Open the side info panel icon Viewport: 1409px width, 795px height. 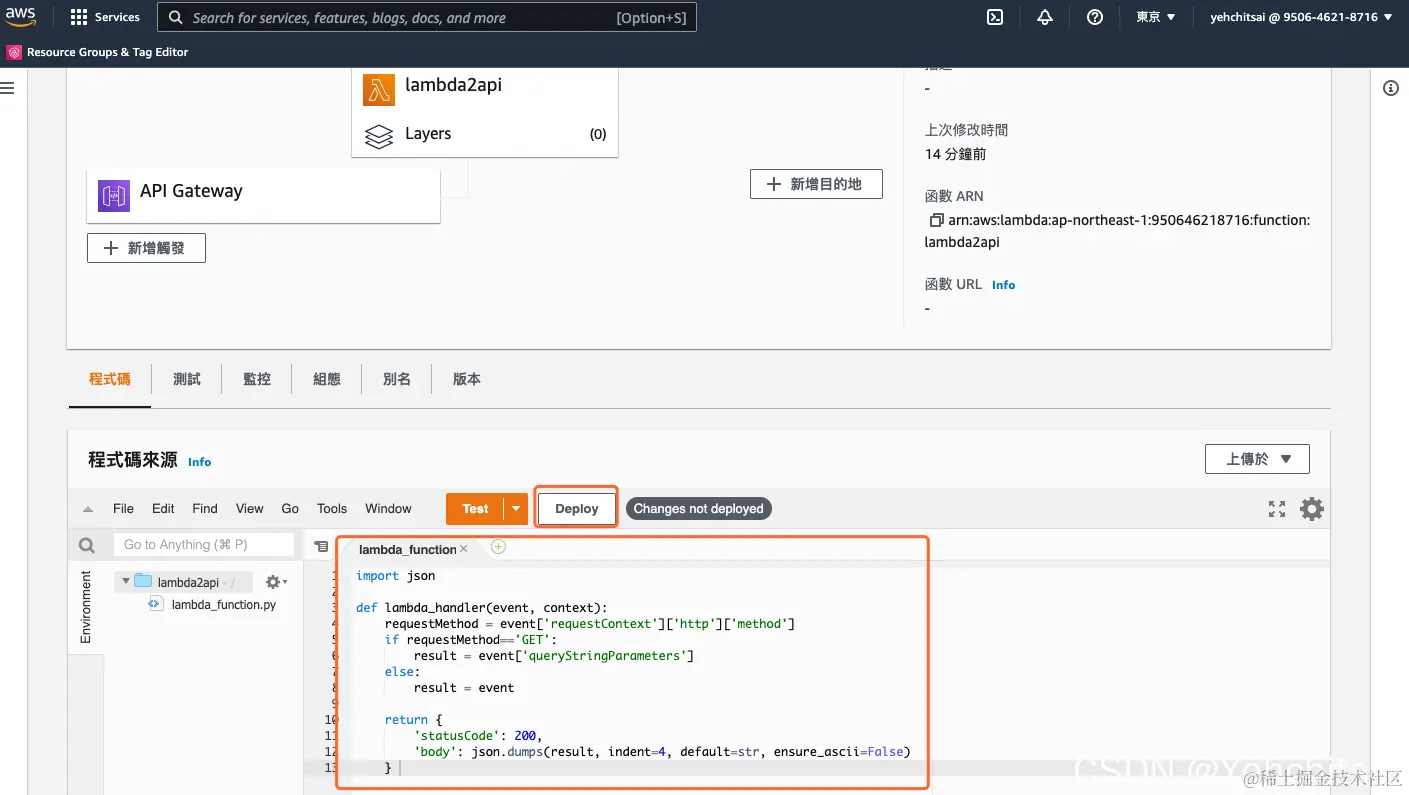(x=1390, y=88)
